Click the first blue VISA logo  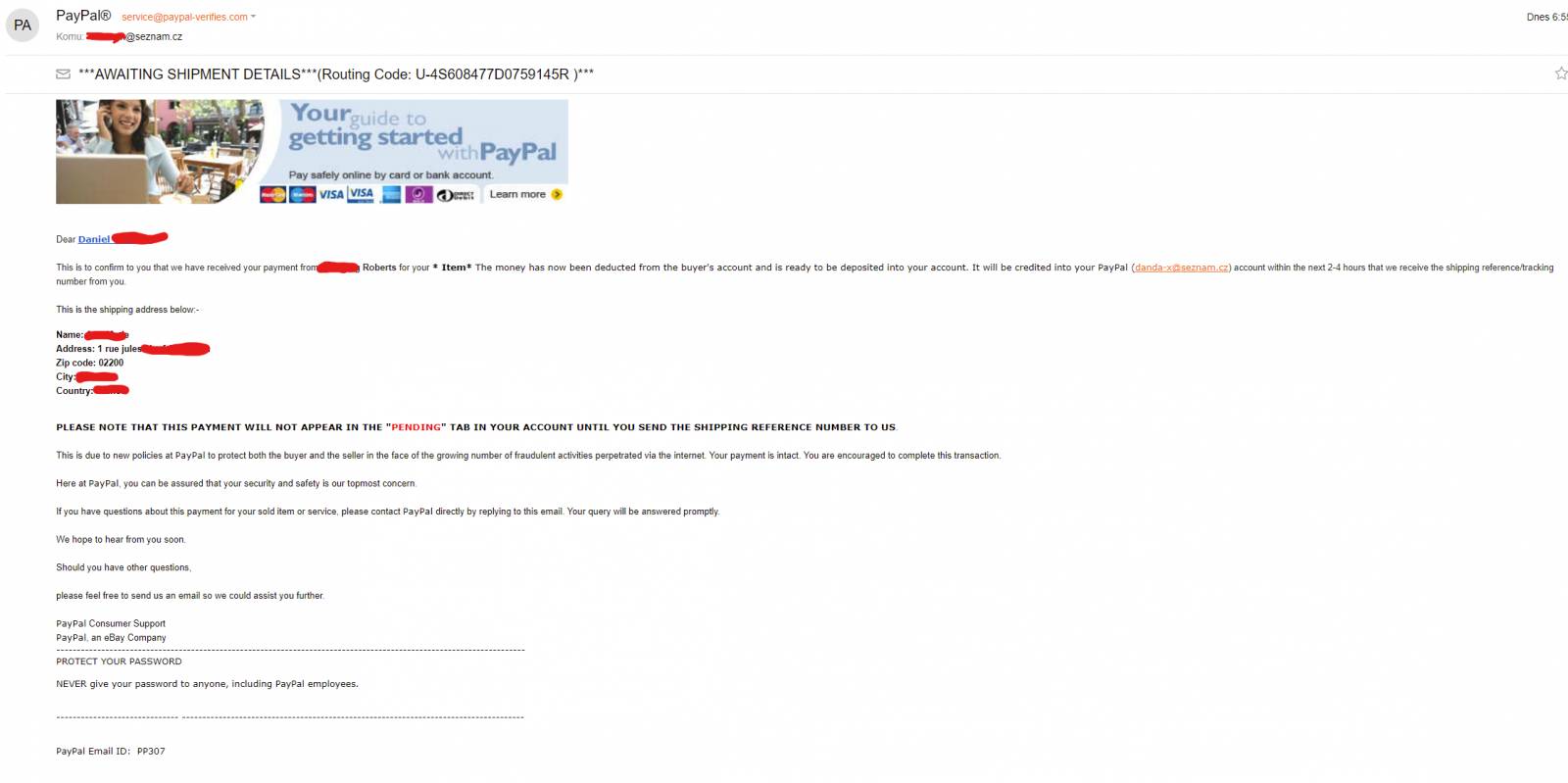(x=331, y=194)
